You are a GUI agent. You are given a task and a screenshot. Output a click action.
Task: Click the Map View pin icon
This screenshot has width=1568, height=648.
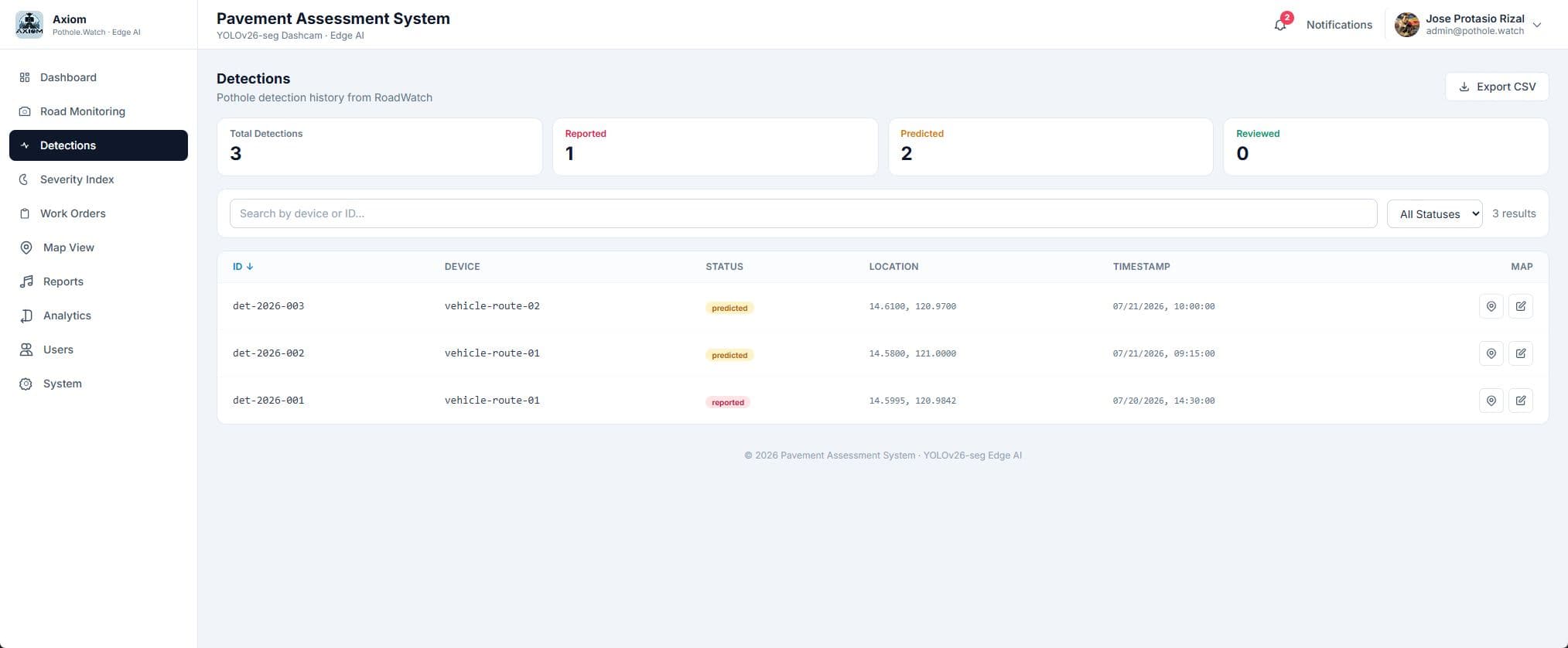tap(26, 247)
